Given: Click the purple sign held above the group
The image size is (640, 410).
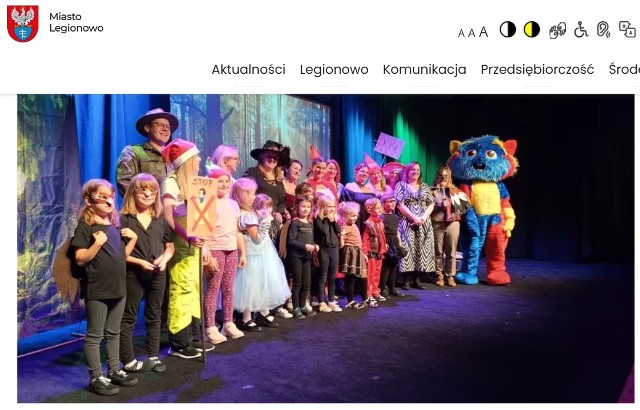Looking at the screenshot, I should (x=389, y=146).
